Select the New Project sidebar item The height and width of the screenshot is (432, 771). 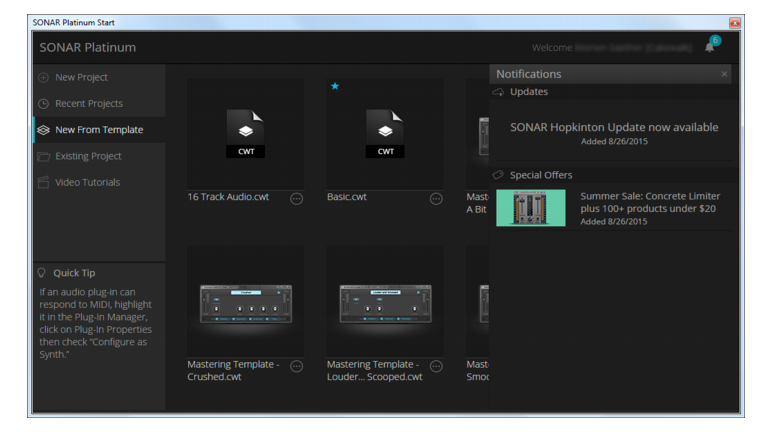coord(100,77)
